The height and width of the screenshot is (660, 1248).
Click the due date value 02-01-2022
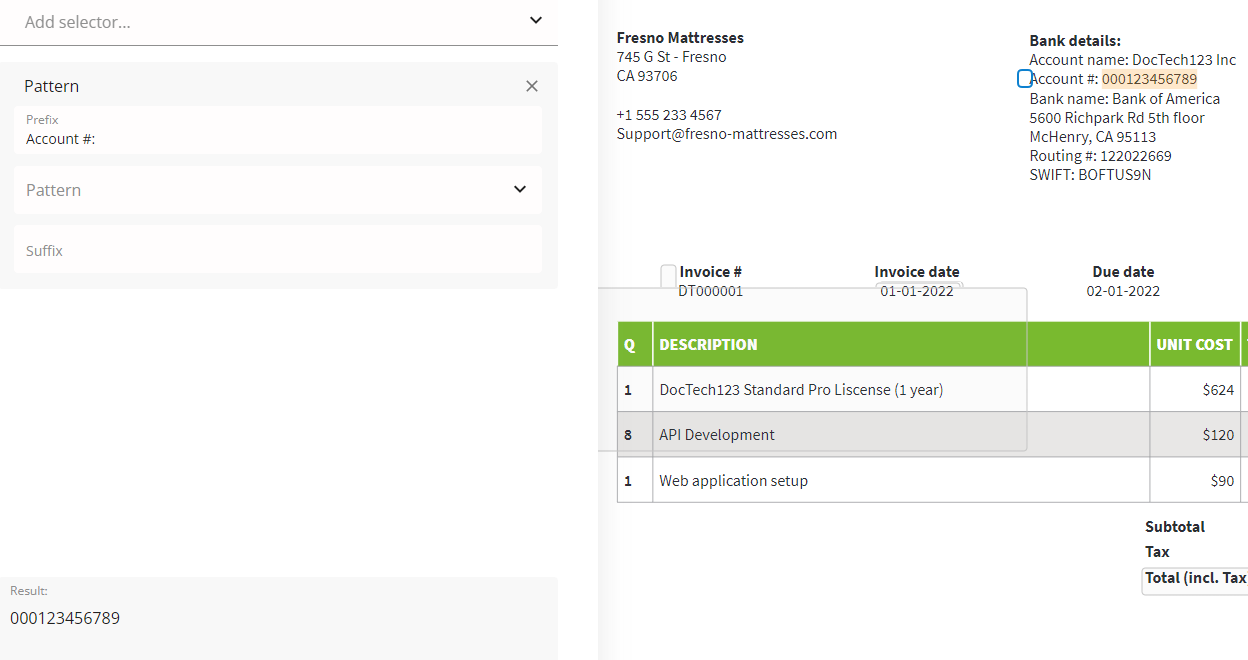(x=1123, y=291)
